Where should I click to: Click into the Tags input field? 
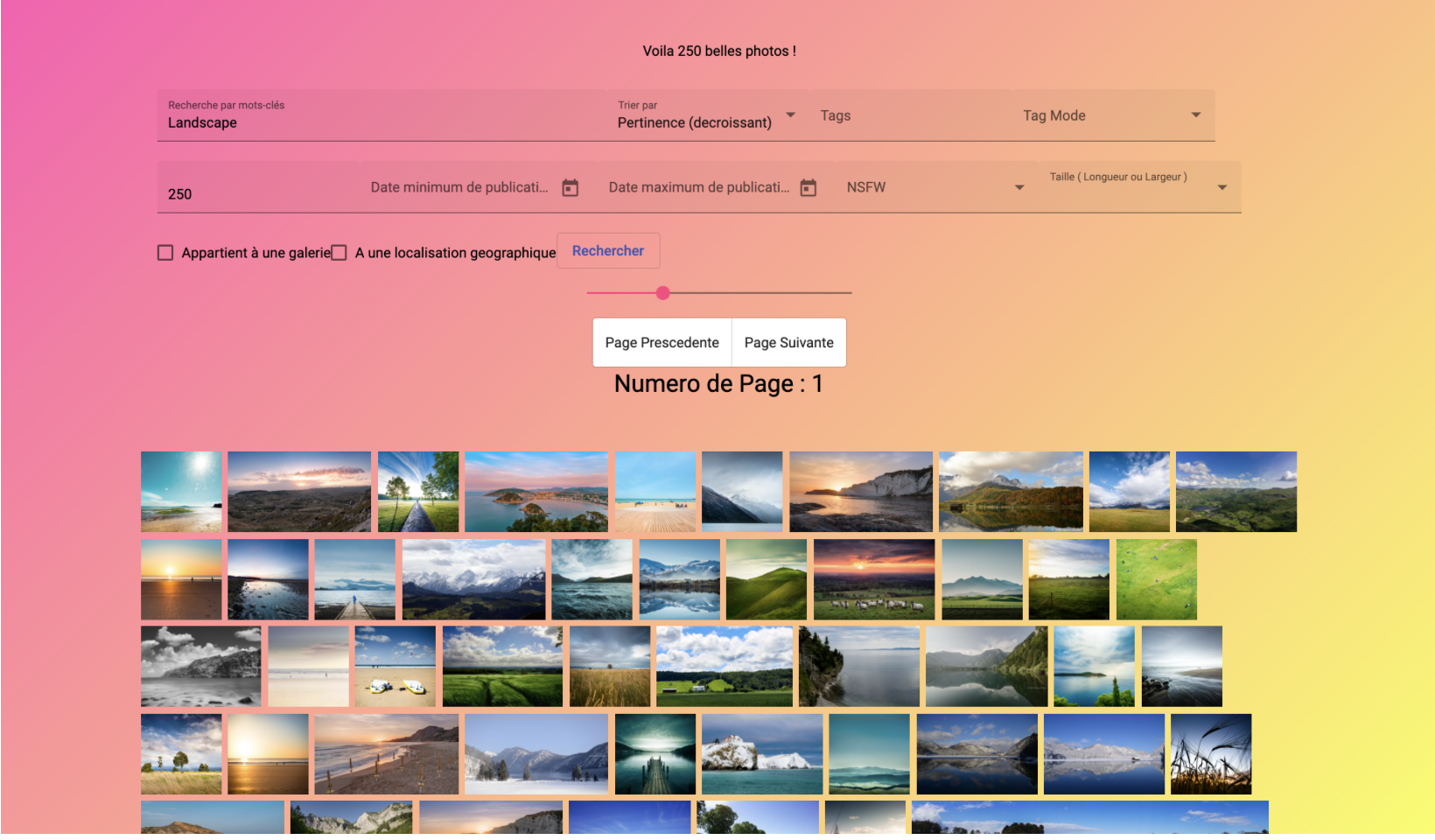click(x=910, y=115)
